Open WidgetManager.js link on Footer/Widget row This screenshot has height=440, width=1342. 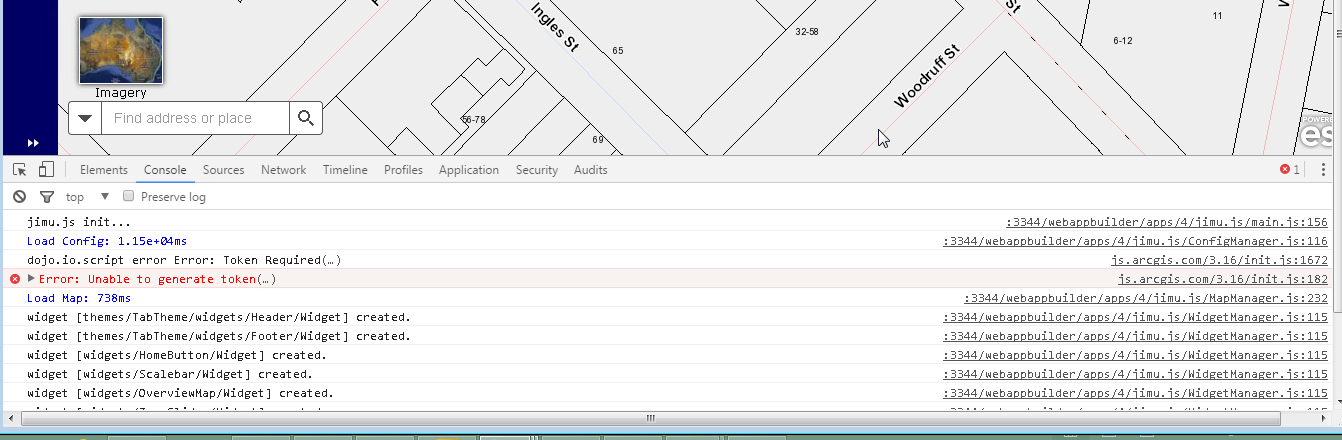[x=1135, y=336]
